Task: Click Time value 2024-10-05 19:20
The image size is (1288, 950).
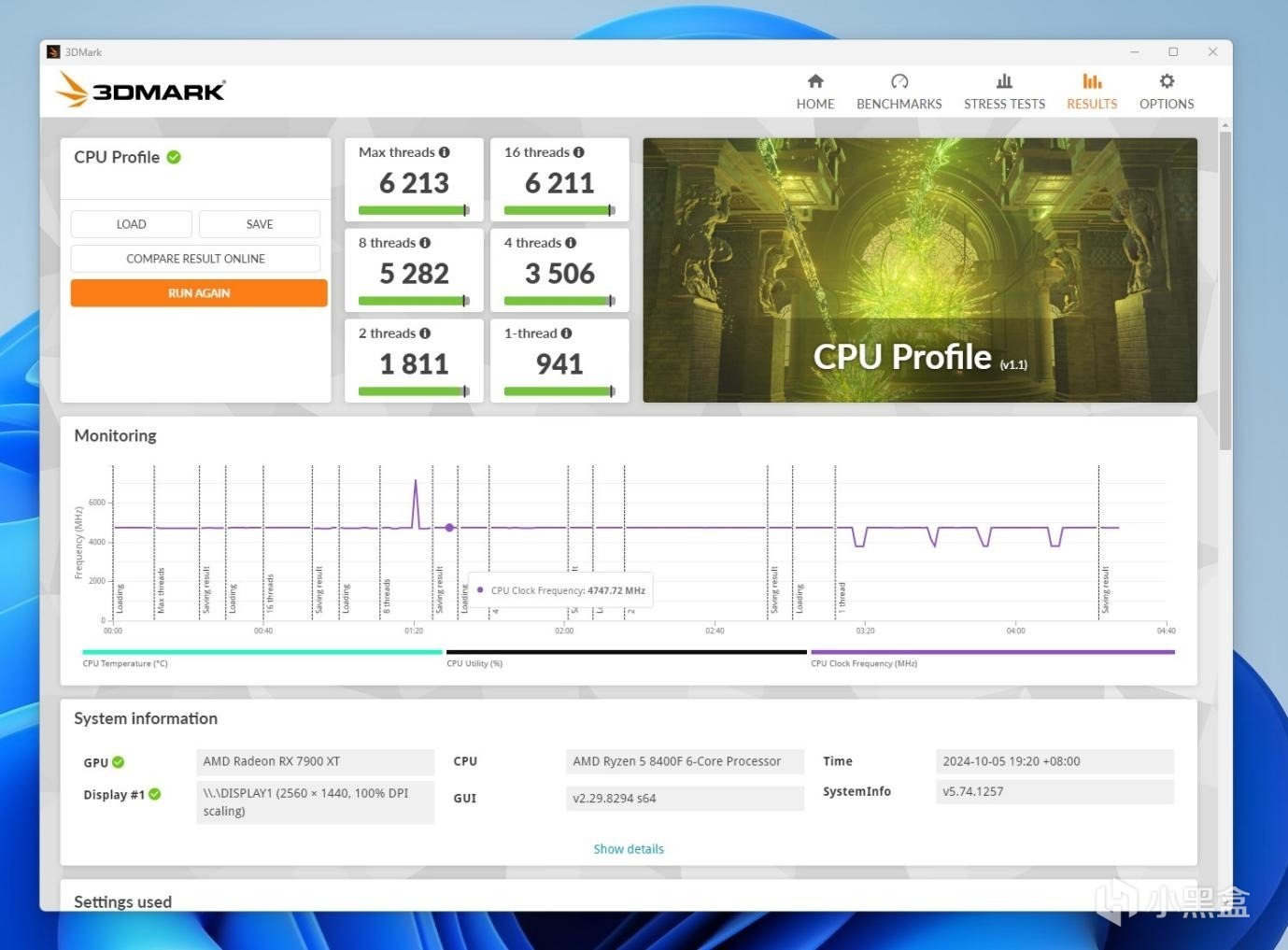Action: (x=1054, y=761)
